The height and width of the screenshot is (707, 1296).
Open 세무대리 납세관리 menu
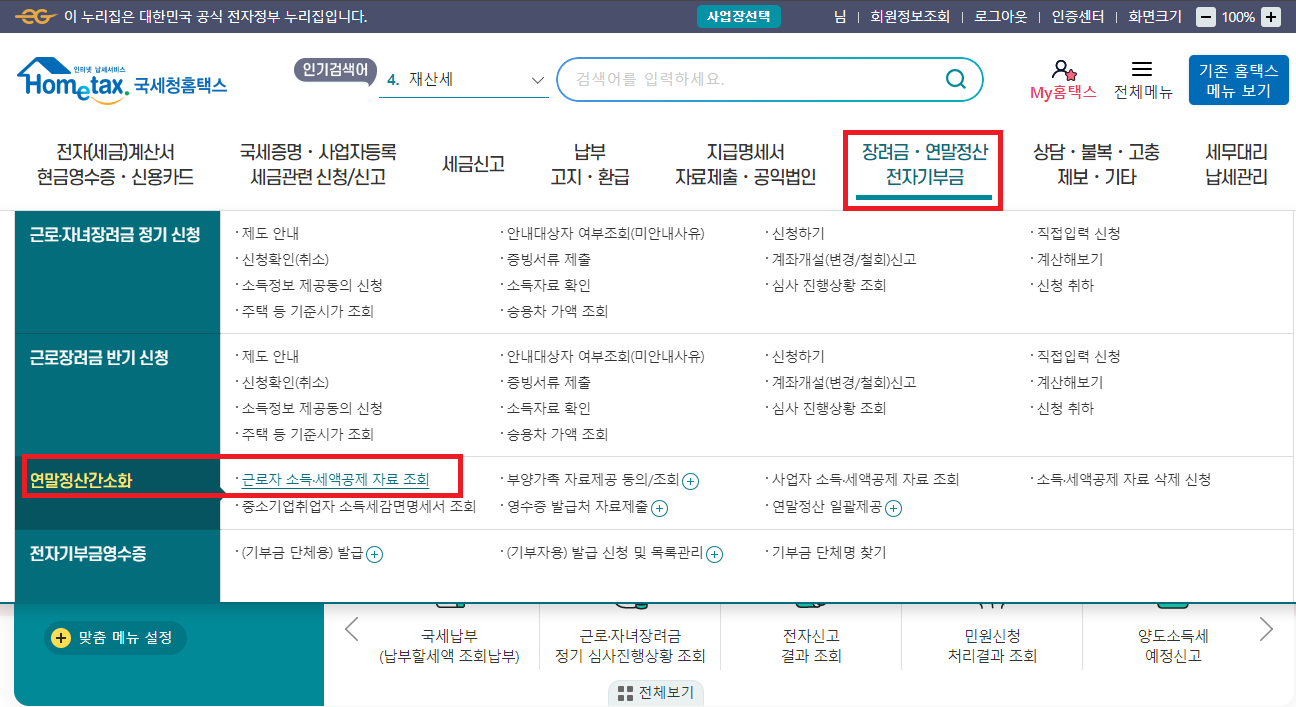[x=1237, y=165]
